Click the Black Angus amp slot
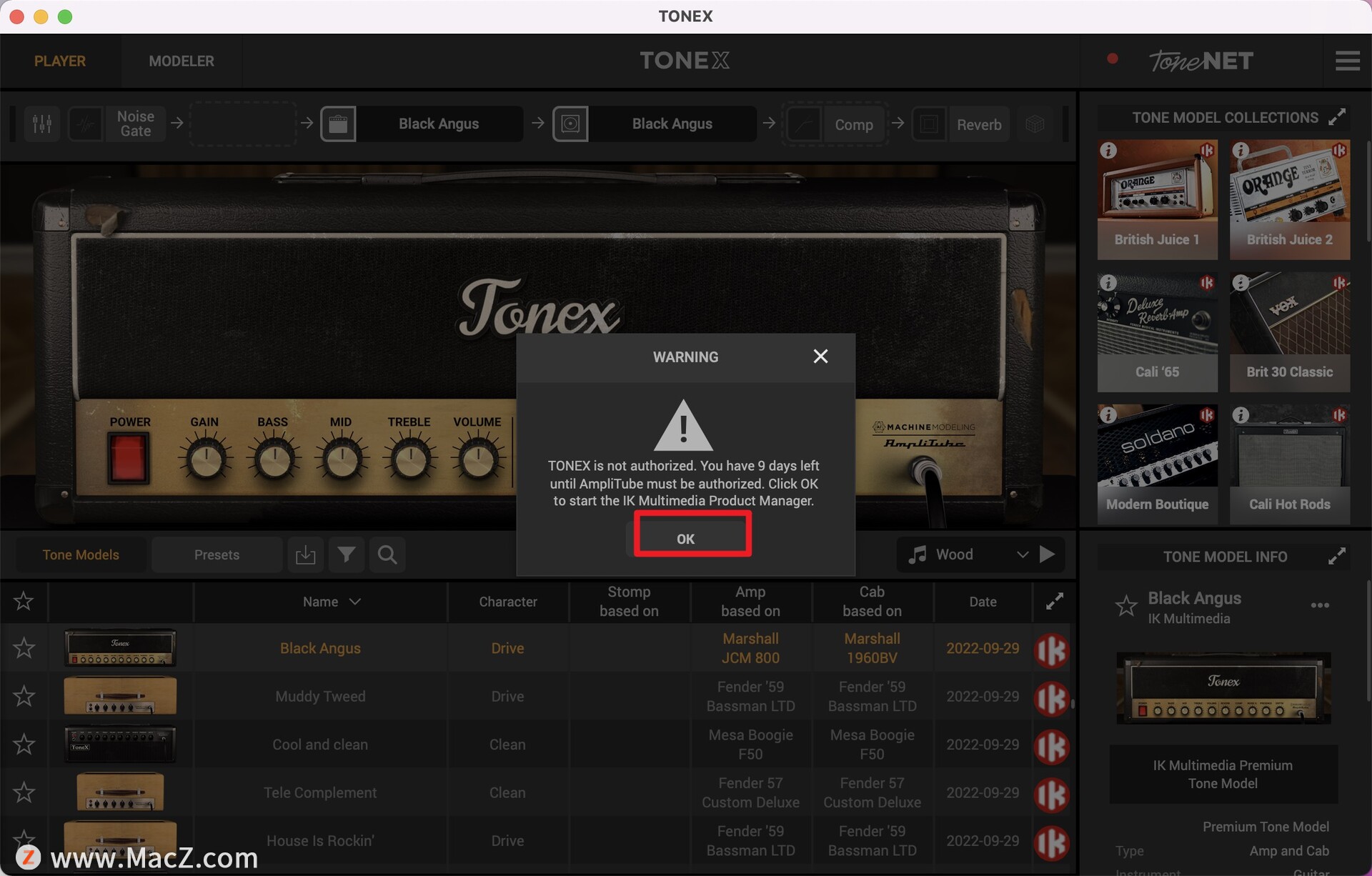The image size is (1372, 876). [x=439, y=124]
